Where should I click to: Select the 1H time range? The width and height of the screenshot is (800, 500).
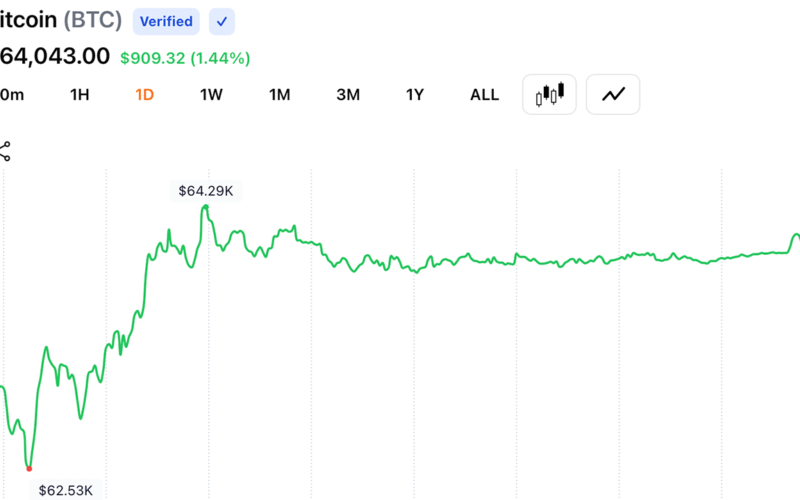click(80, 95)
